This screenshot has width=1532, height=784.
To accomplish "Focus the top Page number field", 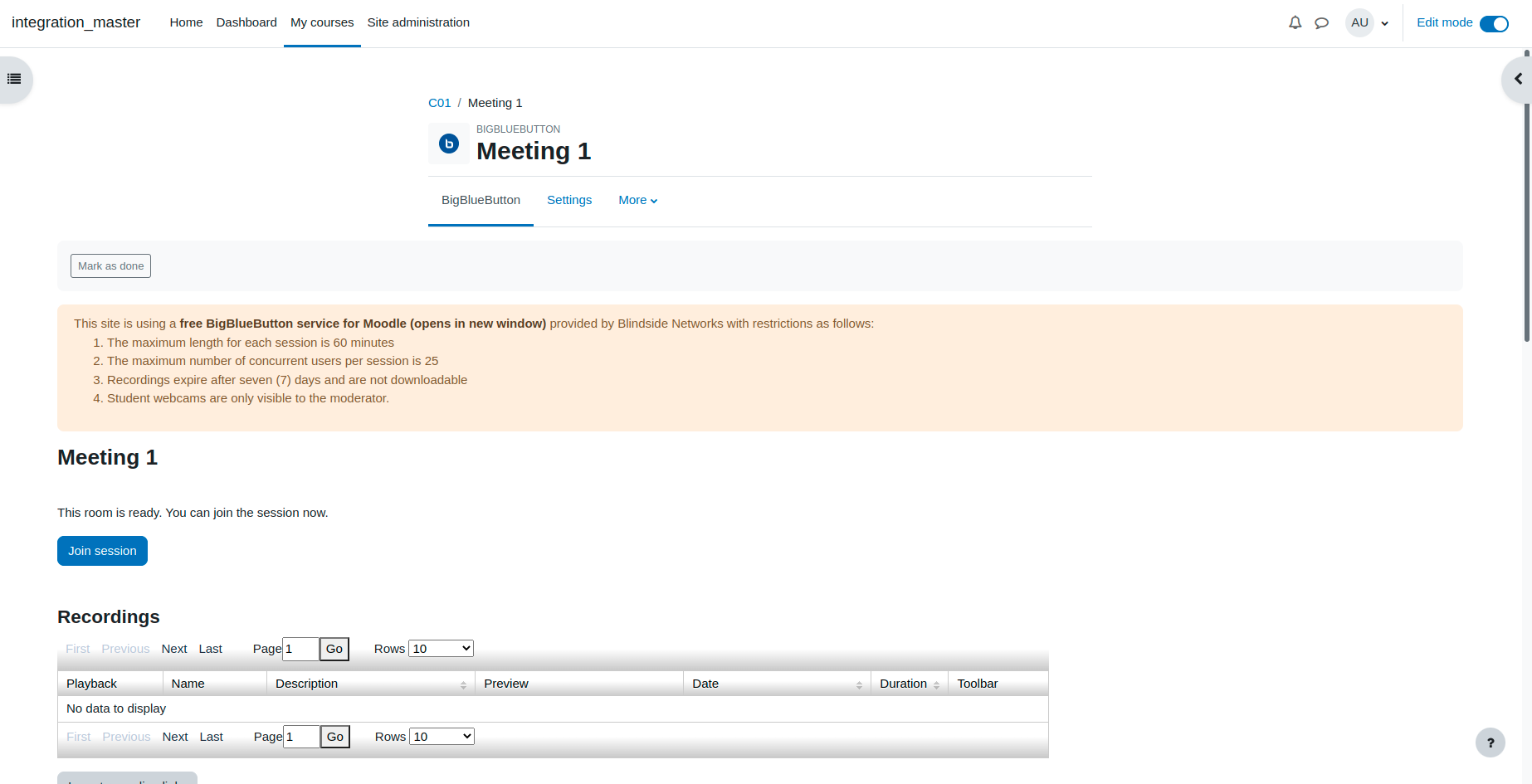I will tap(300, 649).
